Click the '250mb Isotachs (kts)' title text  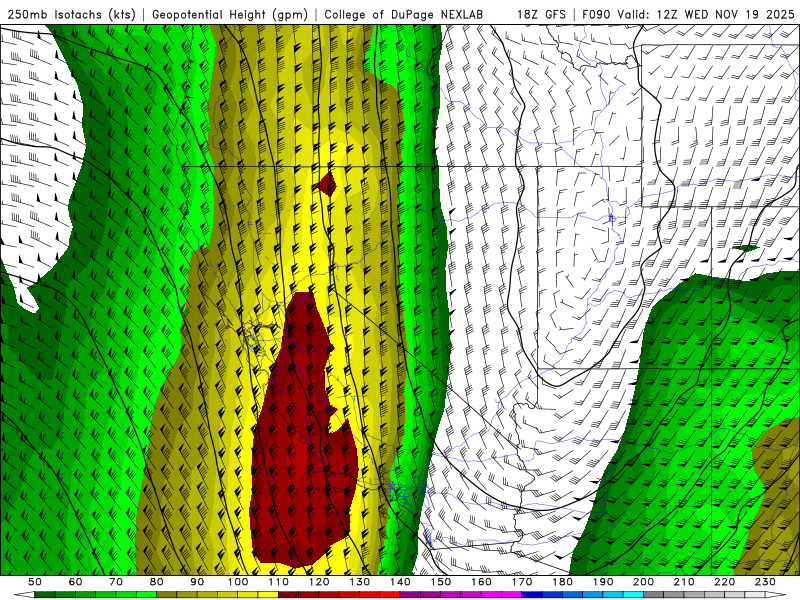pos(71,15)
